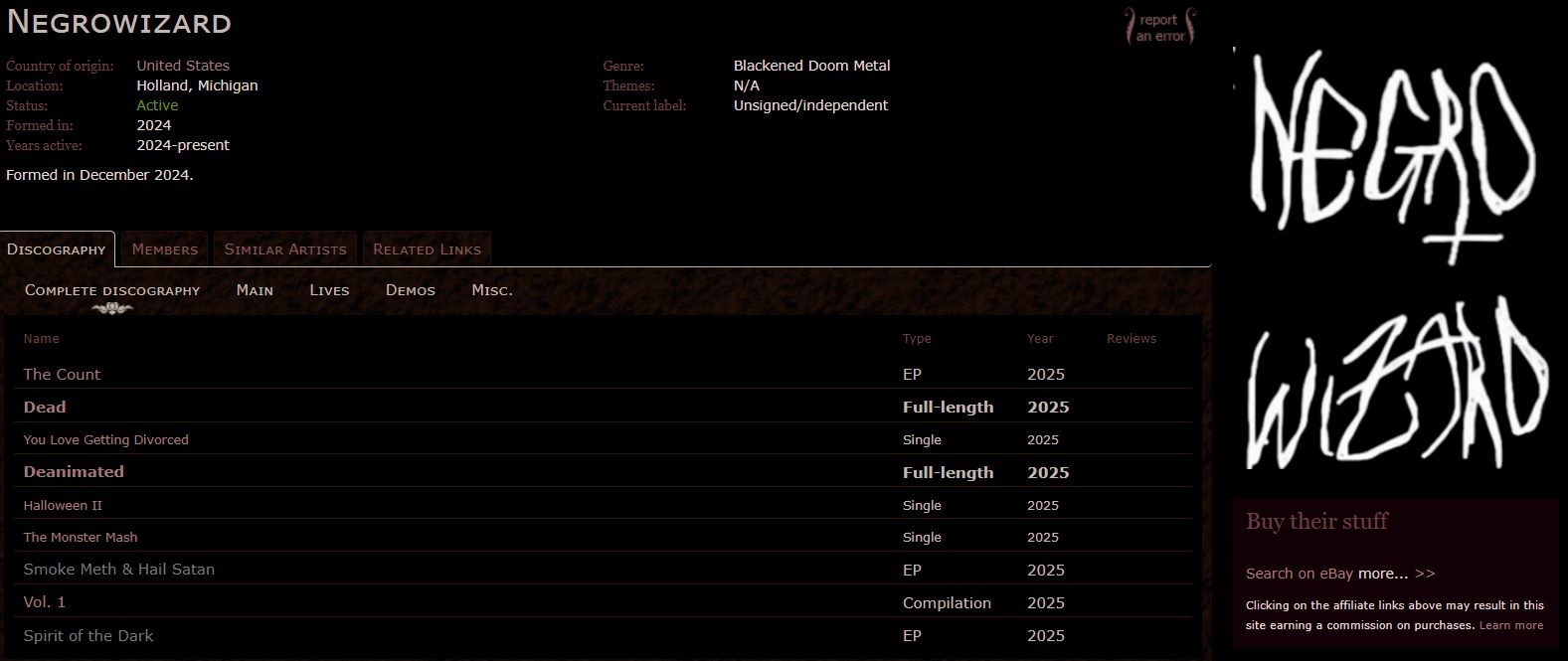1568x661 pixels.
Task: Click the Compilation type in Vol. 1 row
Action: point(947,603)
